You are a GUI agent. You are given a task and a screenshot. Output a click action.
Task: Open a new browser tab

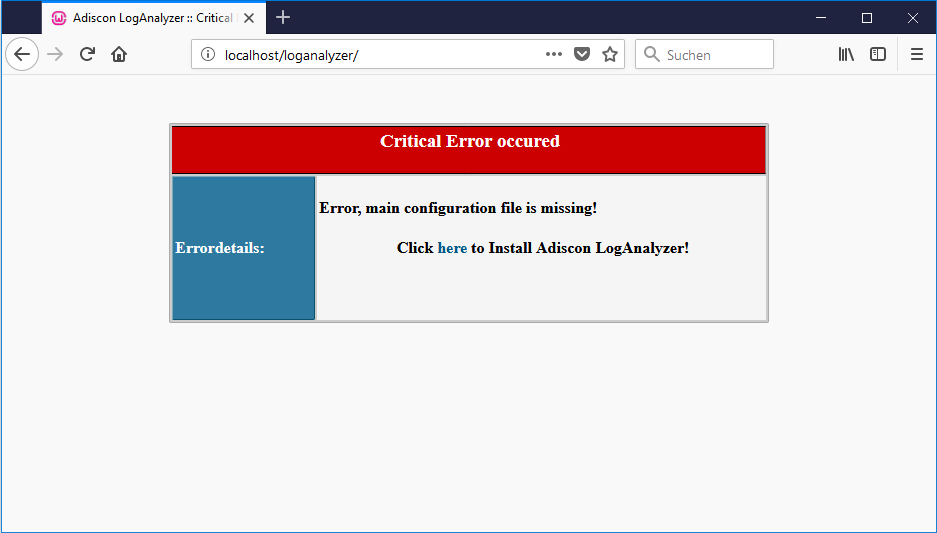tap(283, 17)
